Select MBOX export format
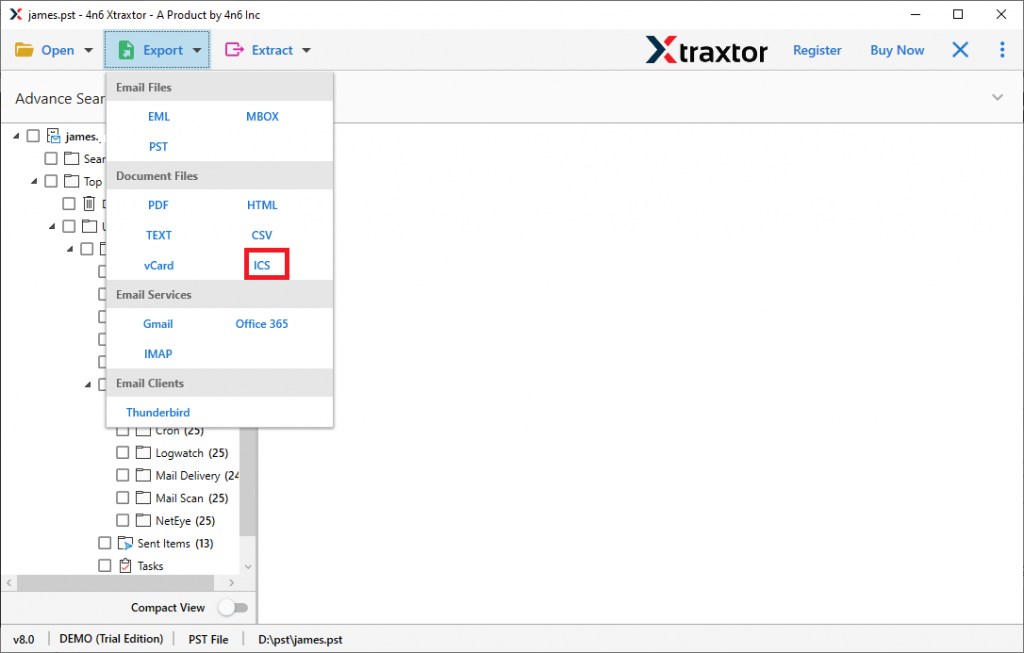 point(263,116)
